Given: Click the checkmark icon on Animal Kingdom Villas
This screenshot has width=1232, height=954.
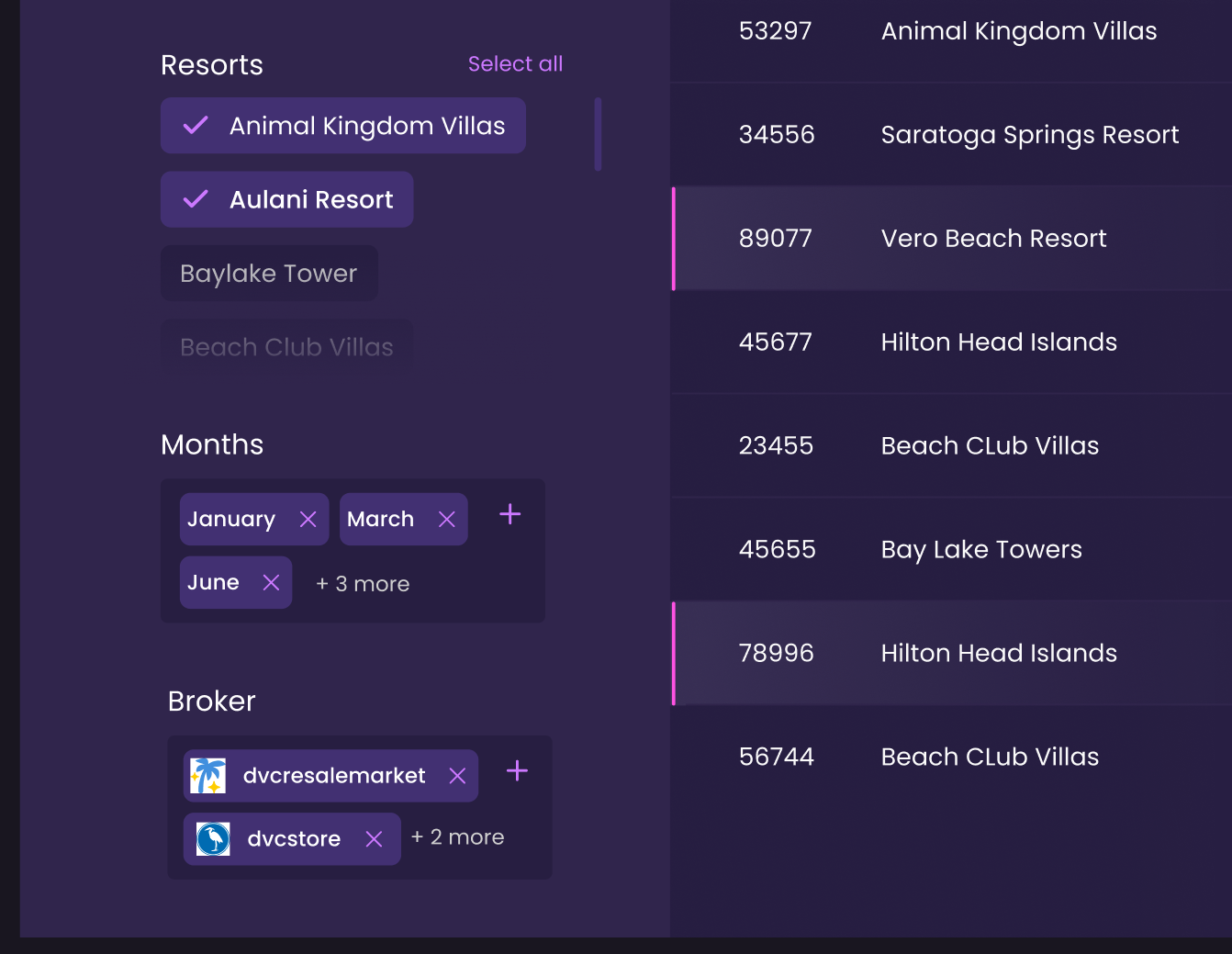Looking at the screenshot, I should 195,126.
